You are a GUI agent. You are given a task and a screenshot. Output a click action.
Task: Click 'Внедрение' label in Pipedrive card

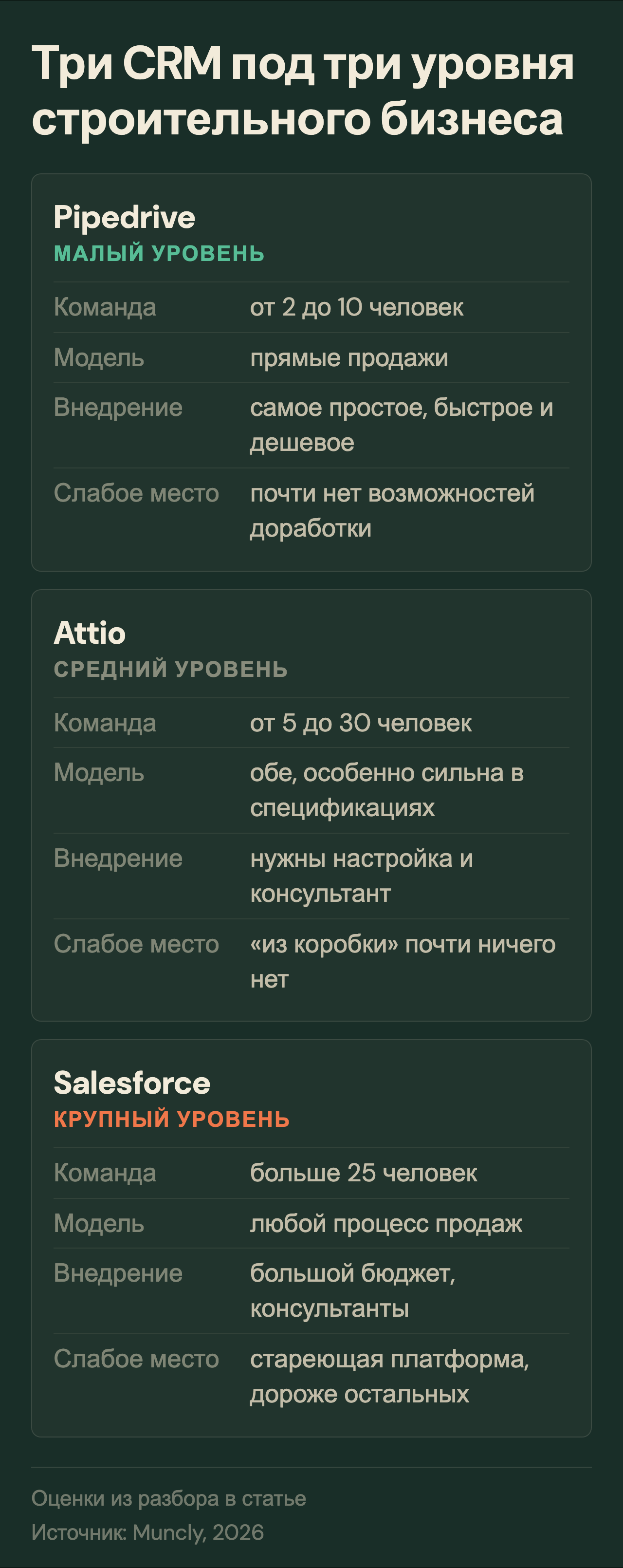point(118,408)
